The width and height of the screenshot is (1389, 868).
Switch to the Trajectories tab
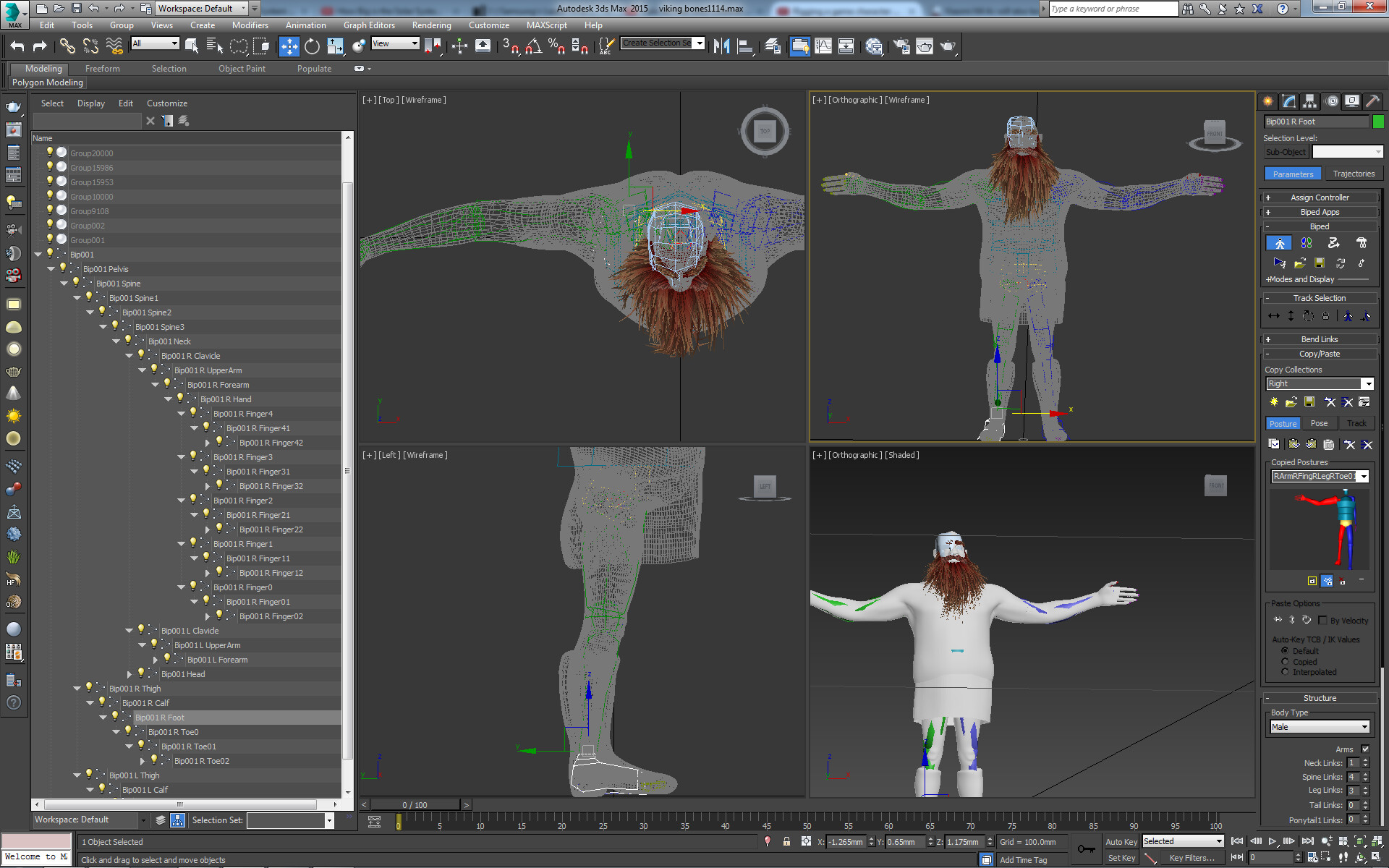coord(1354,174)
